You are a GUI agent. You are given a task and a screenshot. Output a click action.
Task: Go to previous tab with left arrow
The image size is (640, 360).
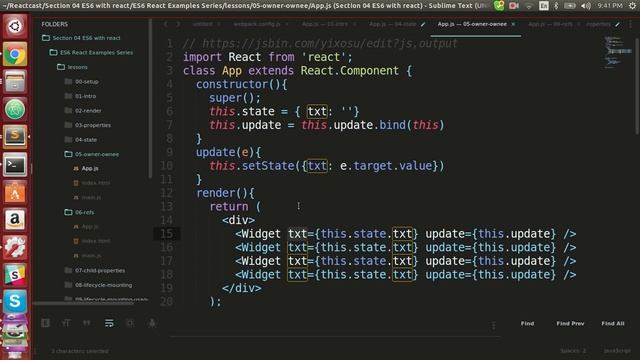tap(165, 24)
